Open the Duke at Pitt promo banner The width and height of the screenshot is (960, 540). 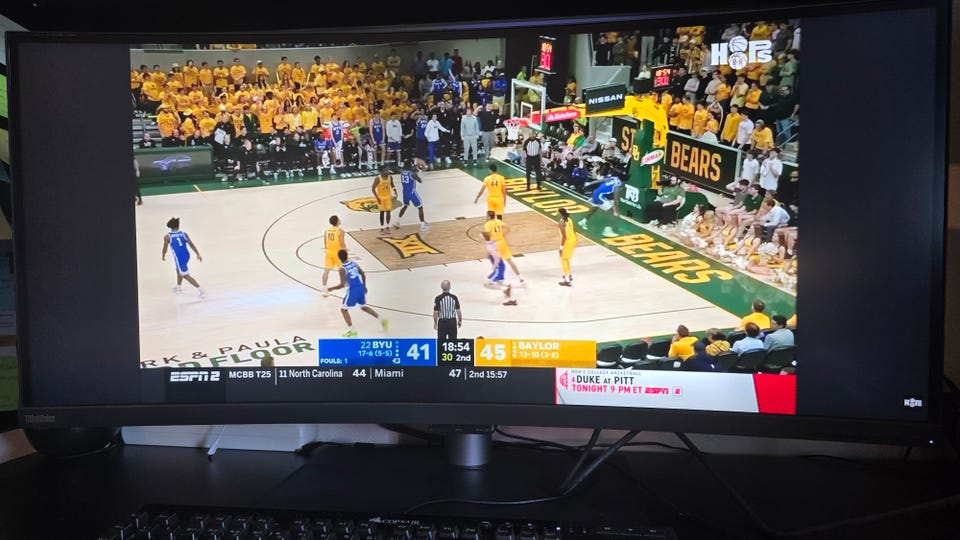tap(655, 391)
